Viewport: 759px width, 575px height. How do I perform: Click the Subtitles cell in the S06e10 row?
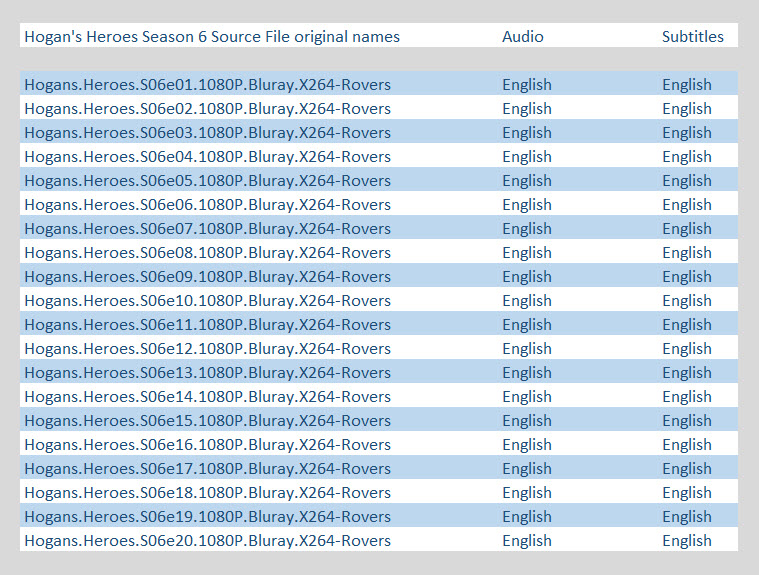(687, 301)
